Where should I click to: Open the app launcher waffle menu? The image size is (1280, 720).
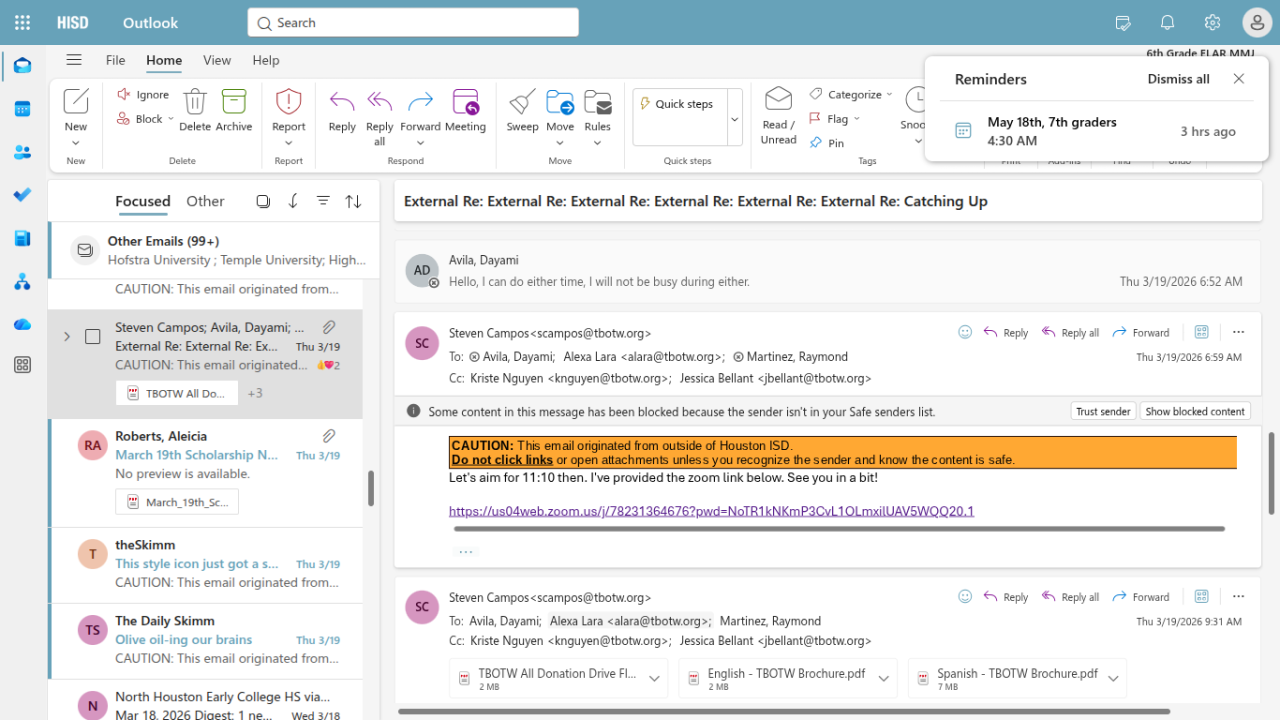pos(22,22)
